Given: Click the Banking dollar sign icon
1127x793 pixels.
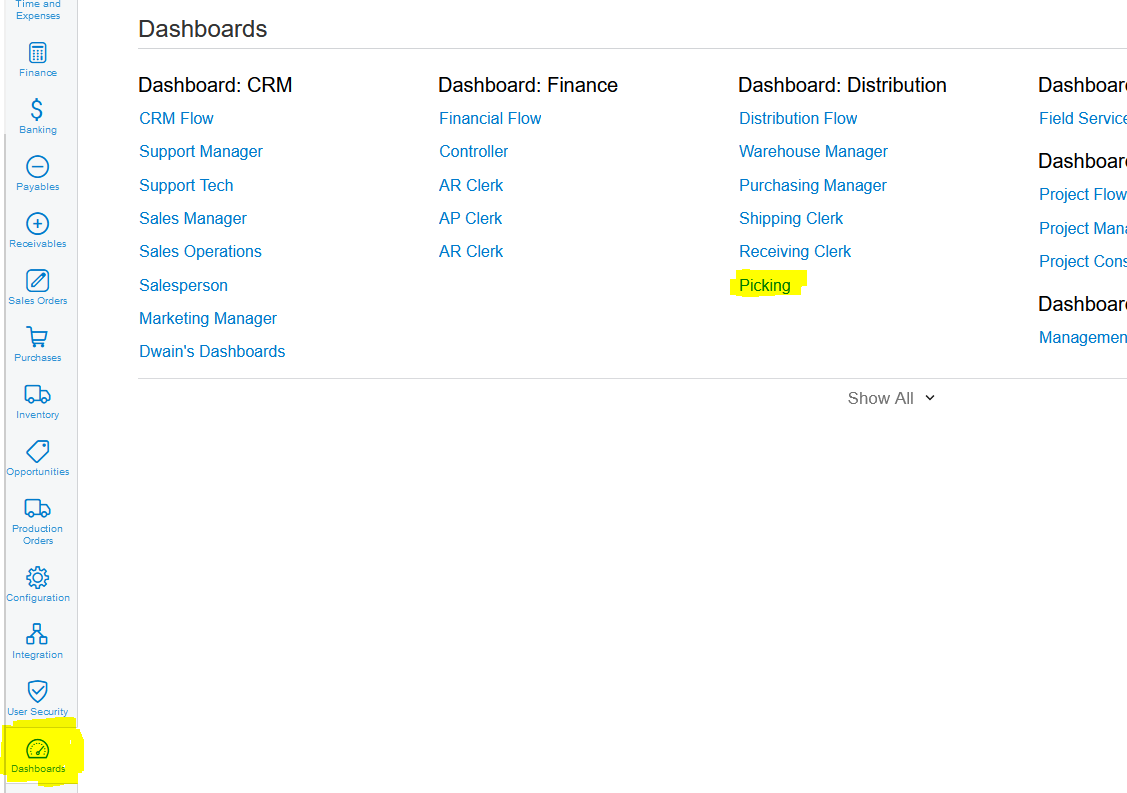Looking at the screenshot, I should pos(38,110).
